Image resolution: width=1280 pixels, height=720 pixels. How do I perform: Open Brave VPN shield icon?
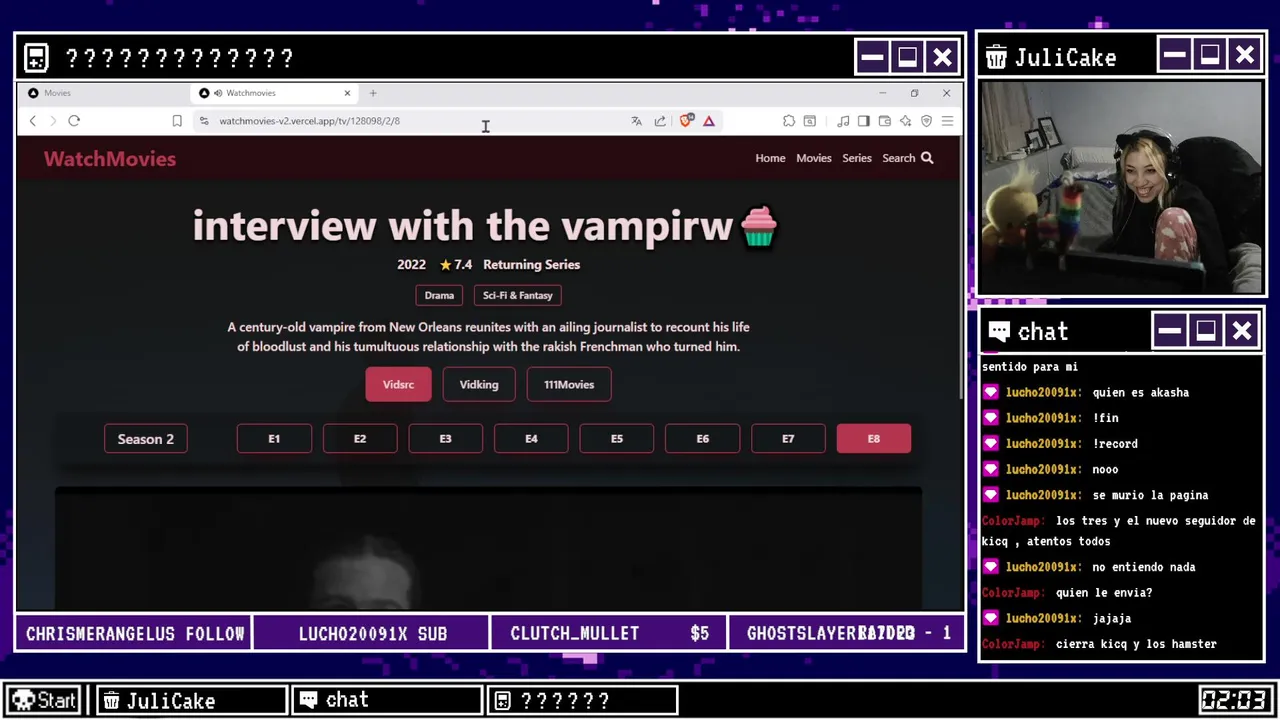tap(926, 121)
